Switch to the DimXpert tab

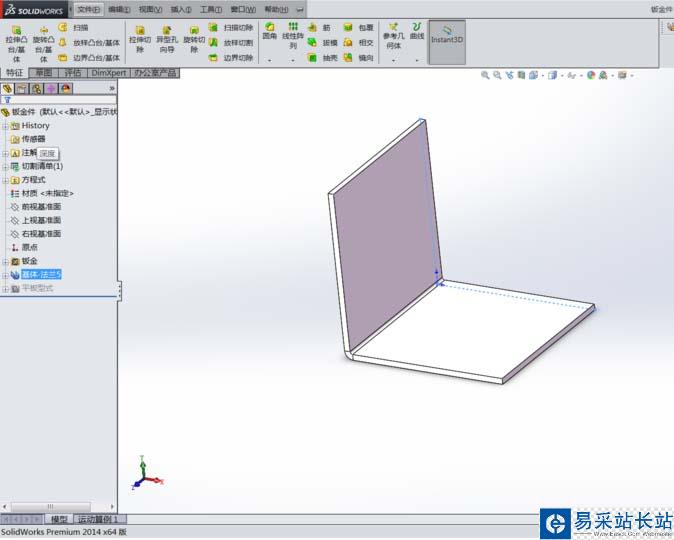(108, 73)
